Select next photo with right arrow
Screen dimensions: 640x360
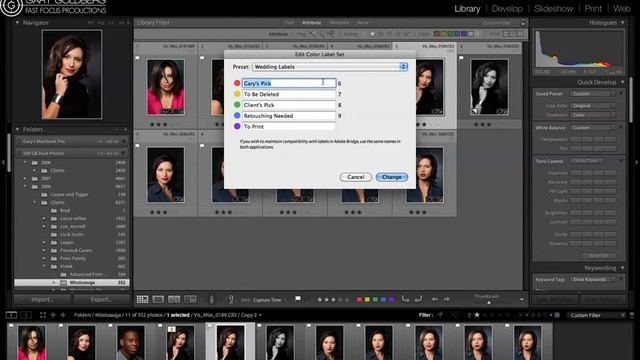(x=447, y=299)
